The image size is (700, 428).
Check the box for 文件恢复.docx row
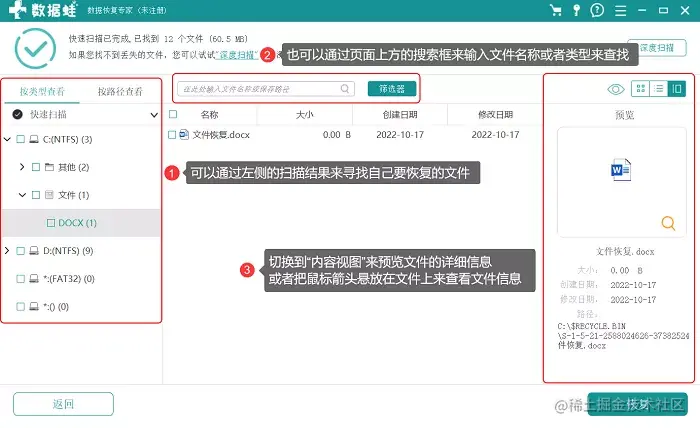pyautogui.click(x=172, y=134)
